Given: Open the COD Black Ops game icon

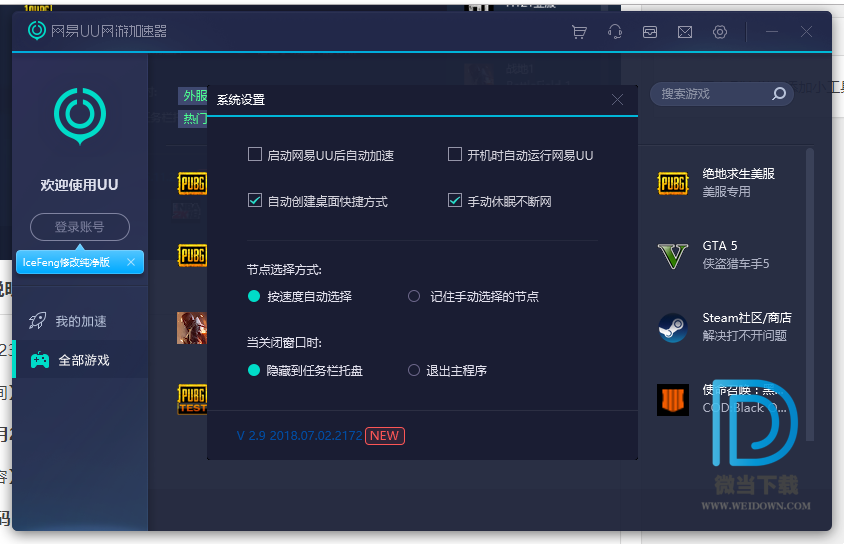Looking at the screenshot, I should pos(673,399).
